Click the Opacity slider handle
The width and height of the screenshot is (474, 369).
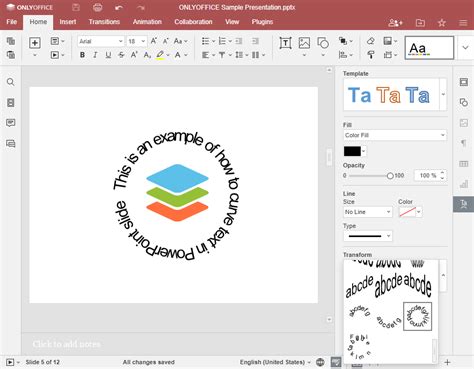pyautogui.click(x=390, y=176)
